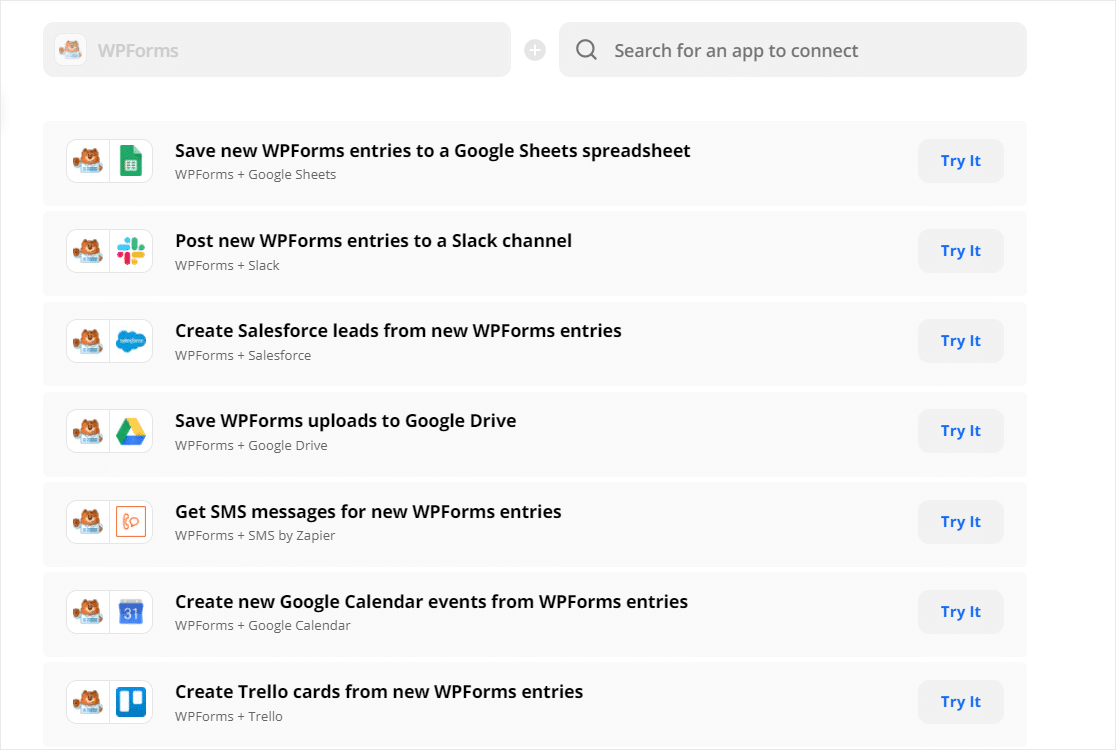The height and width of the screenshot is (750, 1116).
Task: Open 'Get SMS messages for new WPForms entries'
Action: [x=368, y=512]
